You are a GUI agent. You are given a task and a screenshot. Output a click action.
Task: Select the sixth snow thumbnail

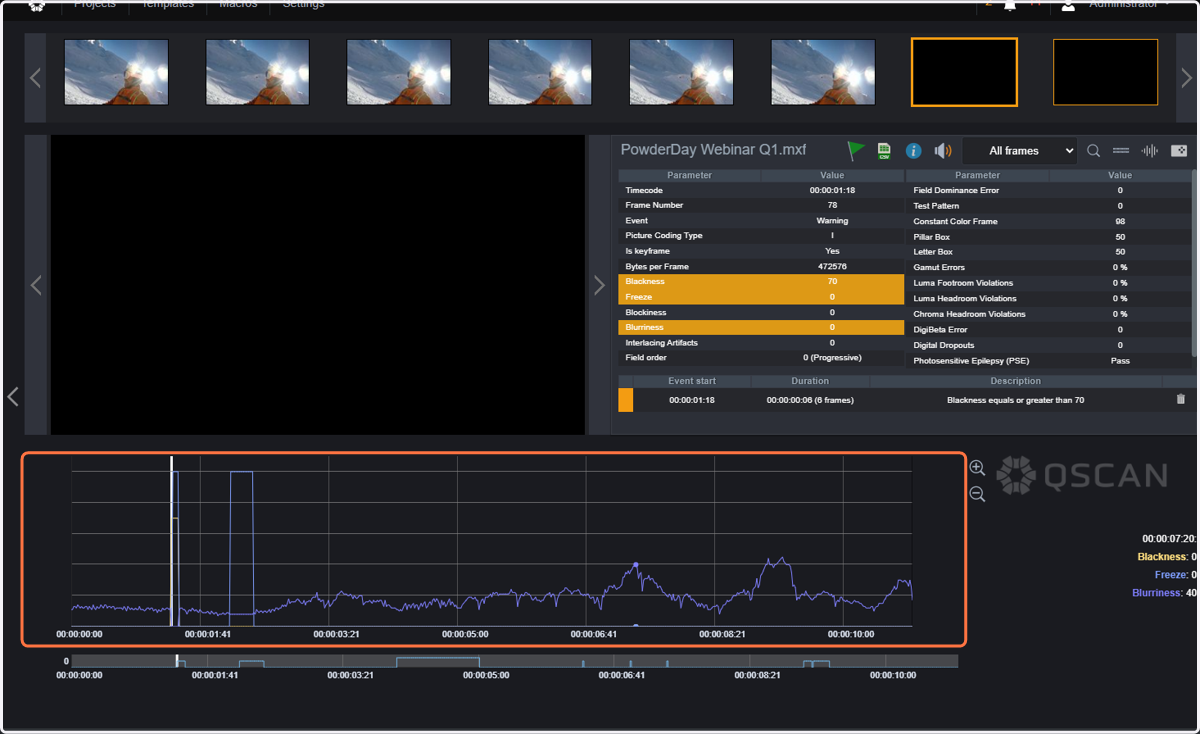pyautogui.click(x=823, y=72)
